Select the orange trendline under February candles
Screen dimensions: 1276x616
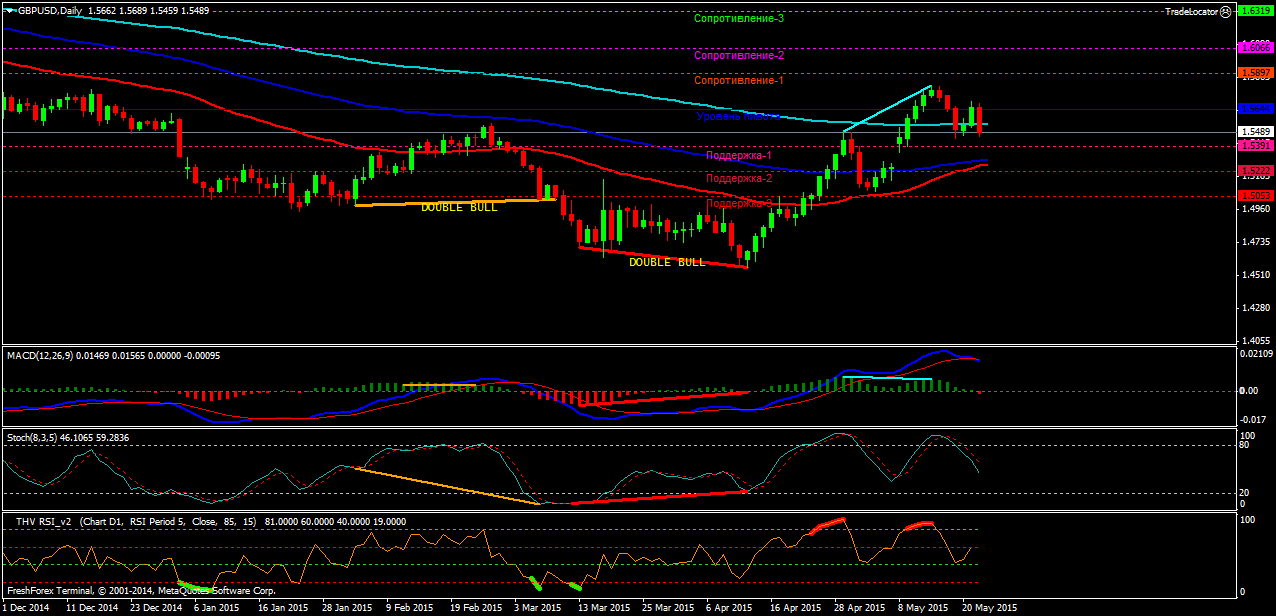pos(455,202)
